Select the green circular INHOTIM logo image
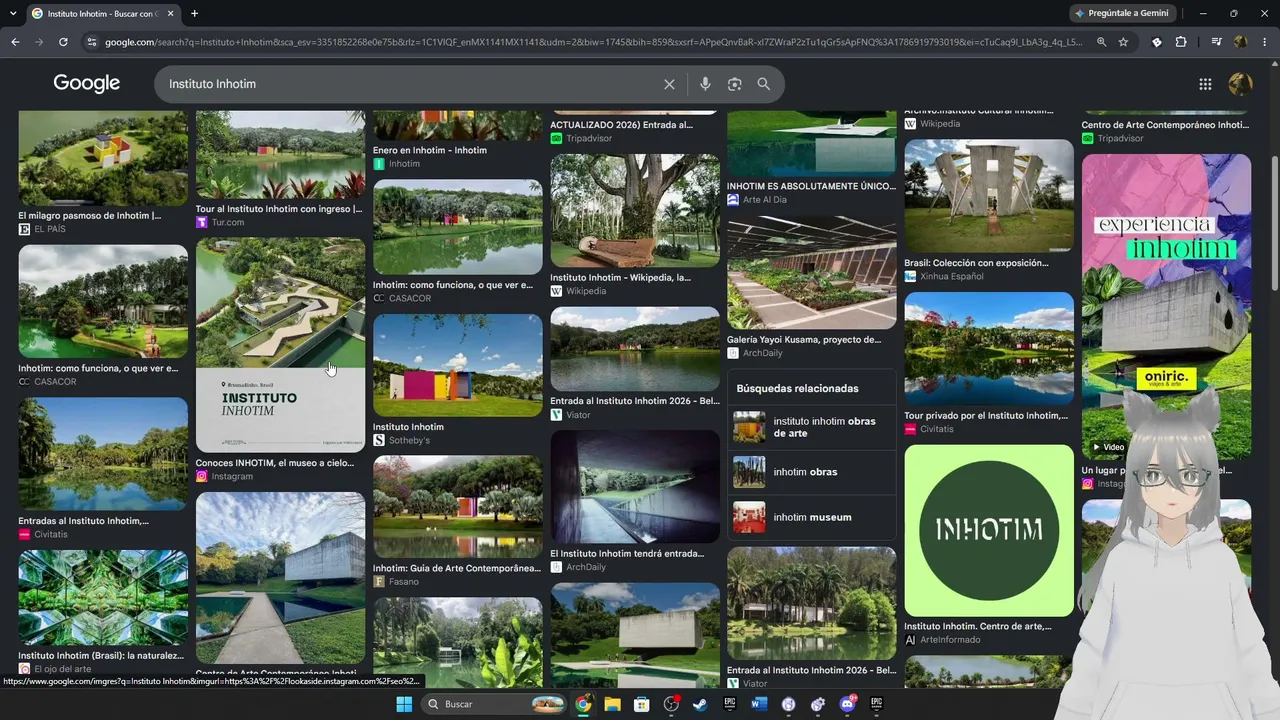 click(x=989, y=530)
